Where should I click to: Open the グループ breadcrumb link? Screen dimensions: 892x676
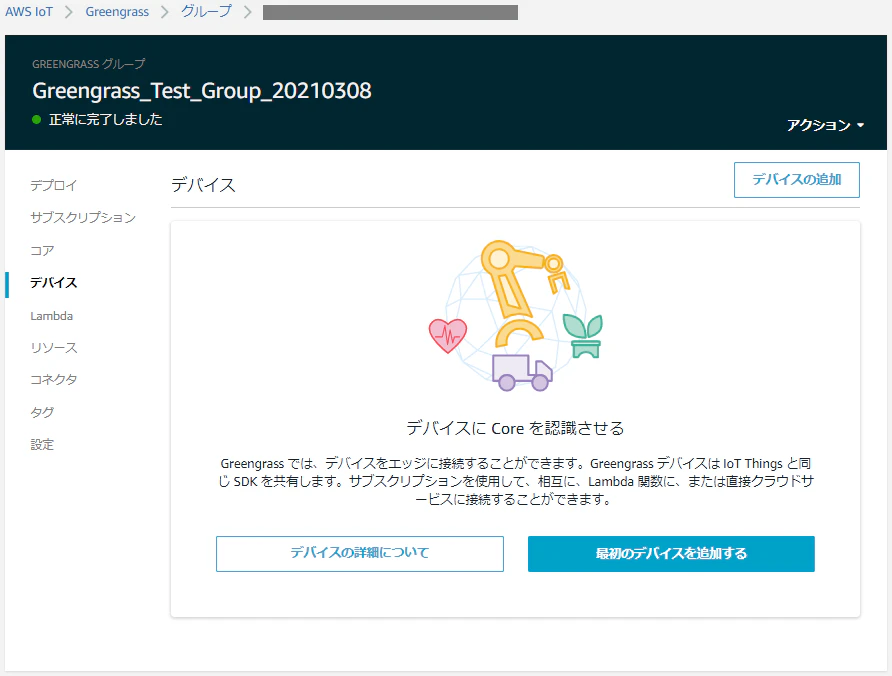point(207,11)
